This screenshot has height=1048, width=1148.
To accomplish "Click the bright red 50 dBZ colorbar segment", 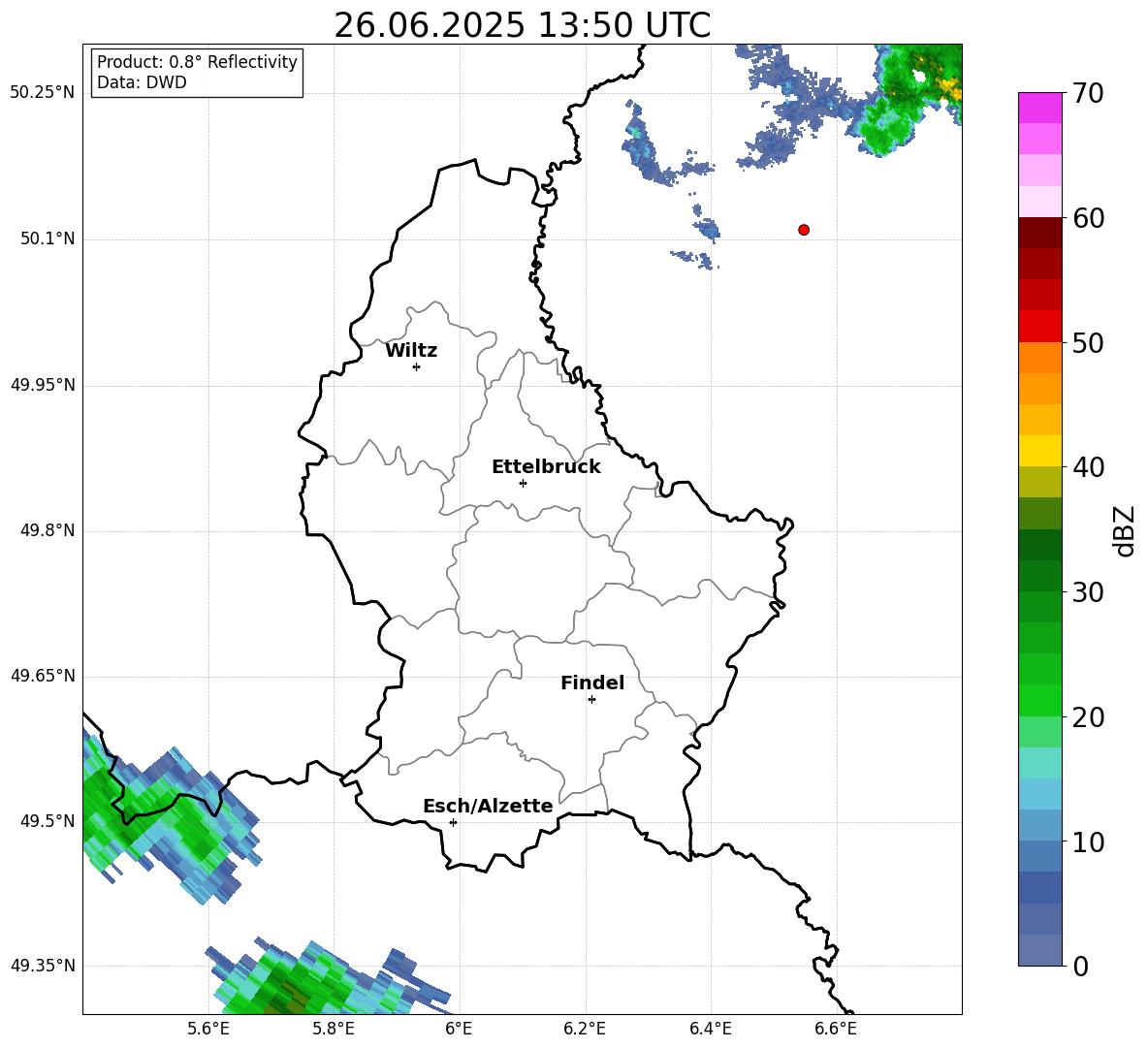I will [1039, 327].
